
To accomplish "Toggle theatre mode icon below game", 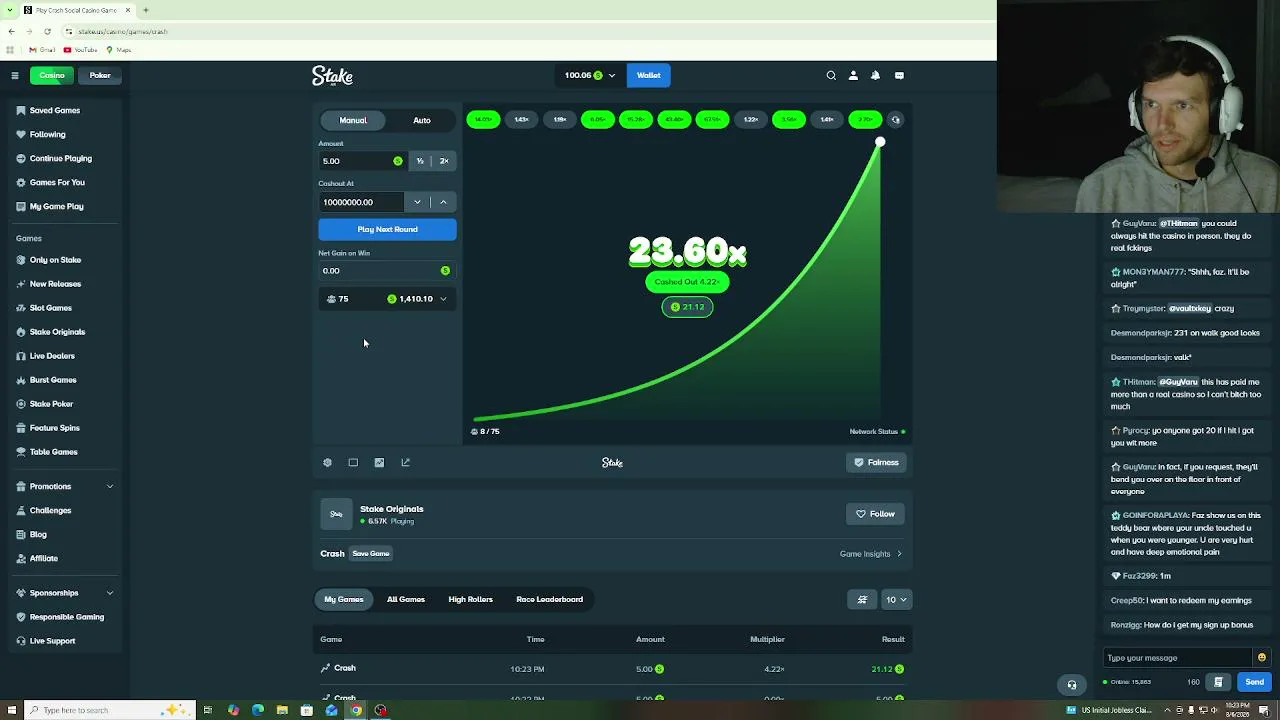I will (353, 462).
